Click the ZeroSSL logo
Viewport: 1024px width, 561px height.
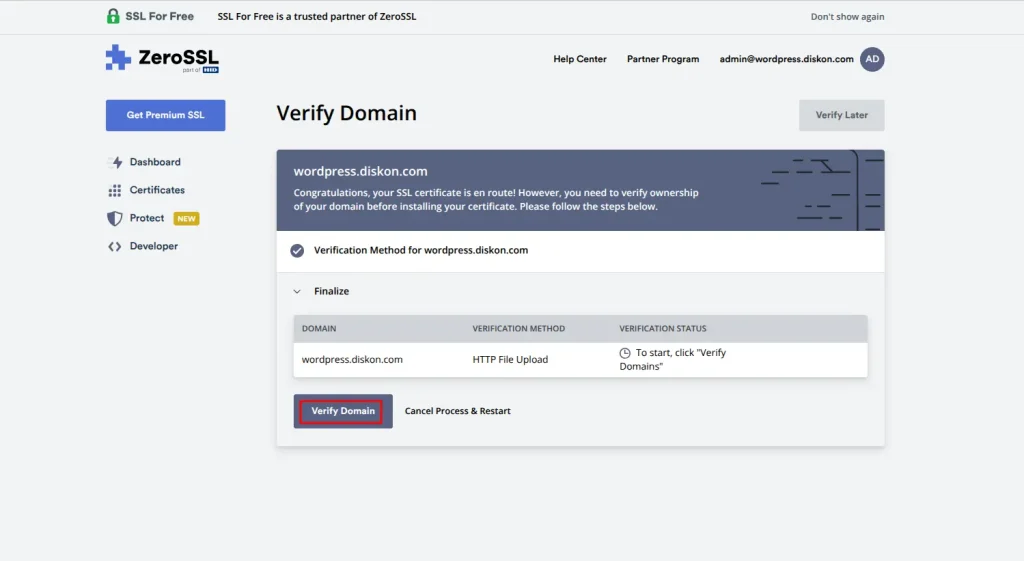point(162,59)
